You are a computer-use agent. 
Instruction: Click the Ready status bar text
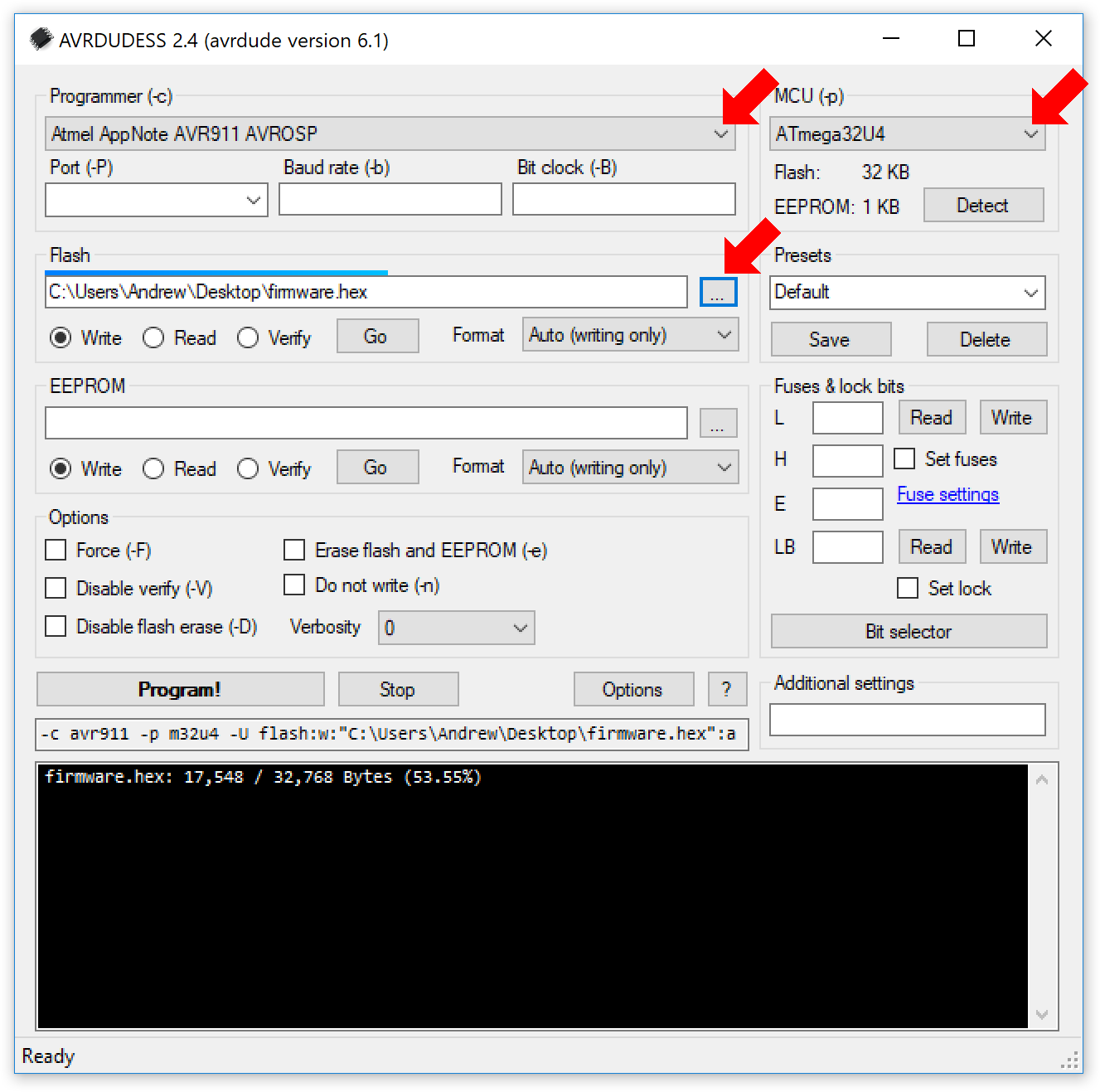(x=48, y=1056)
